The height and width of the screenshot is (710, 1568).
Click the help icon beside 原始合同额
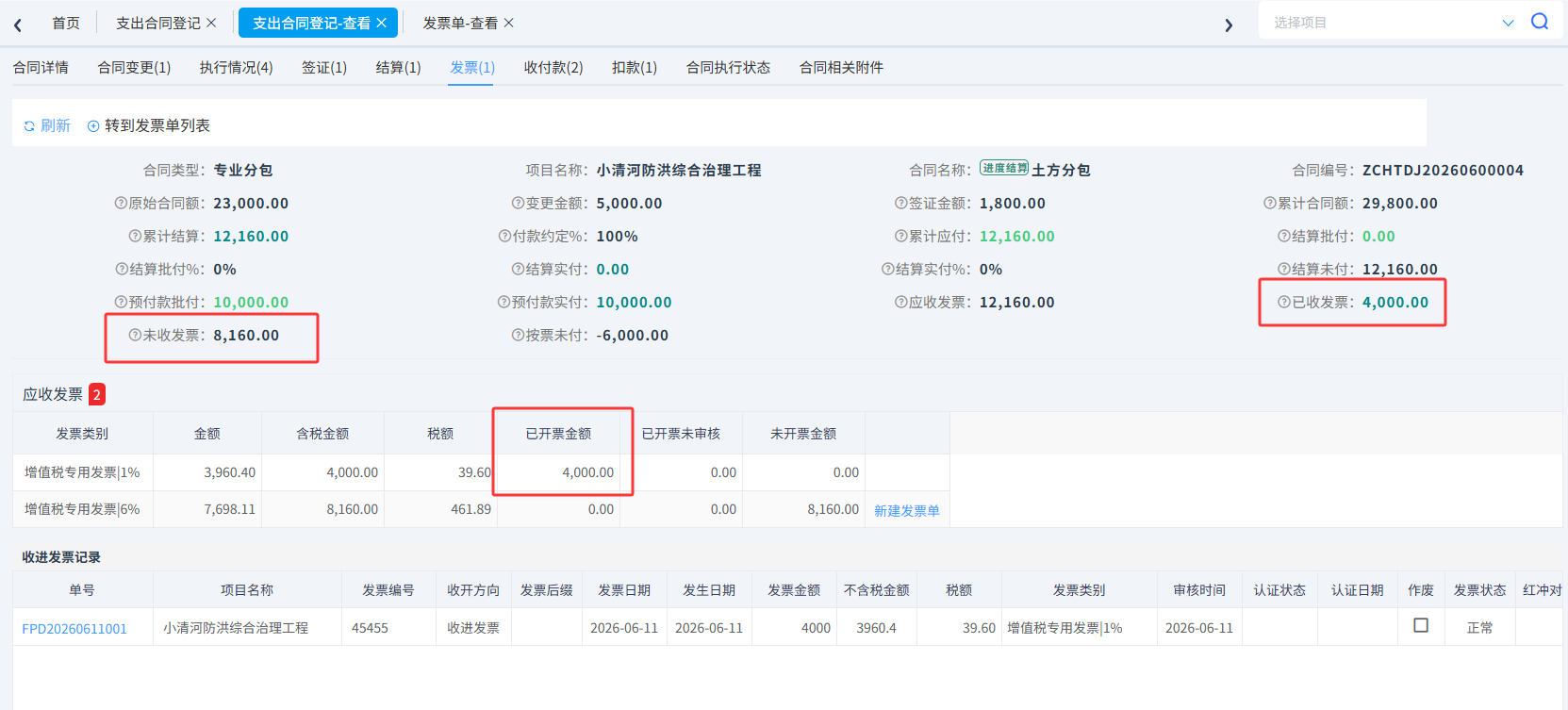coord(121,203)
